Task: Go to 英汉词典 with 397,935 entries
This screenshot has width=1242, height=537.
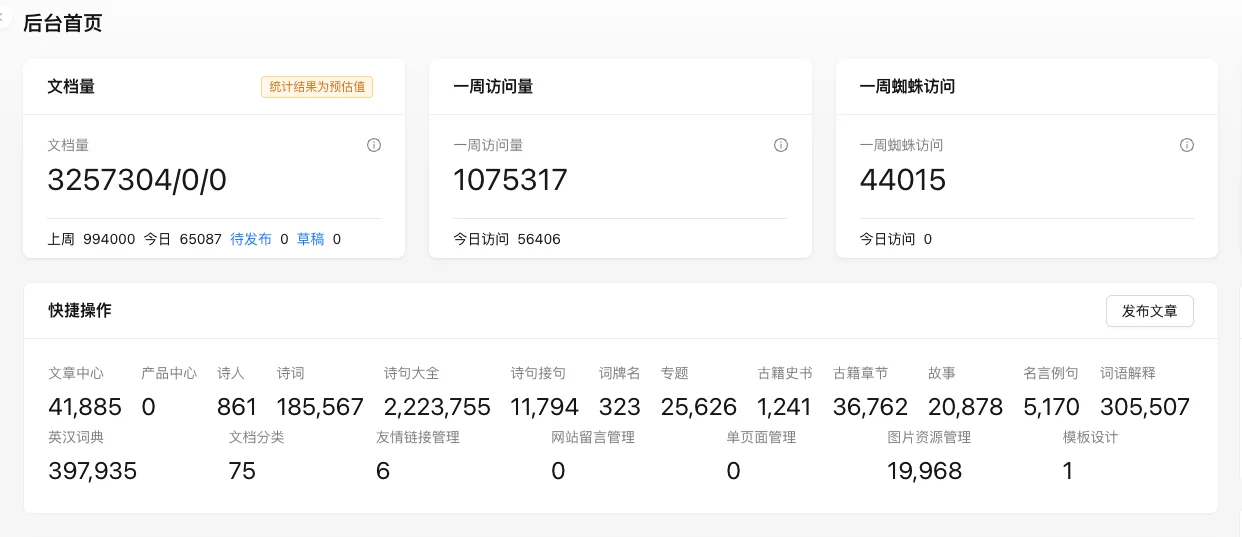Action: 92,456
